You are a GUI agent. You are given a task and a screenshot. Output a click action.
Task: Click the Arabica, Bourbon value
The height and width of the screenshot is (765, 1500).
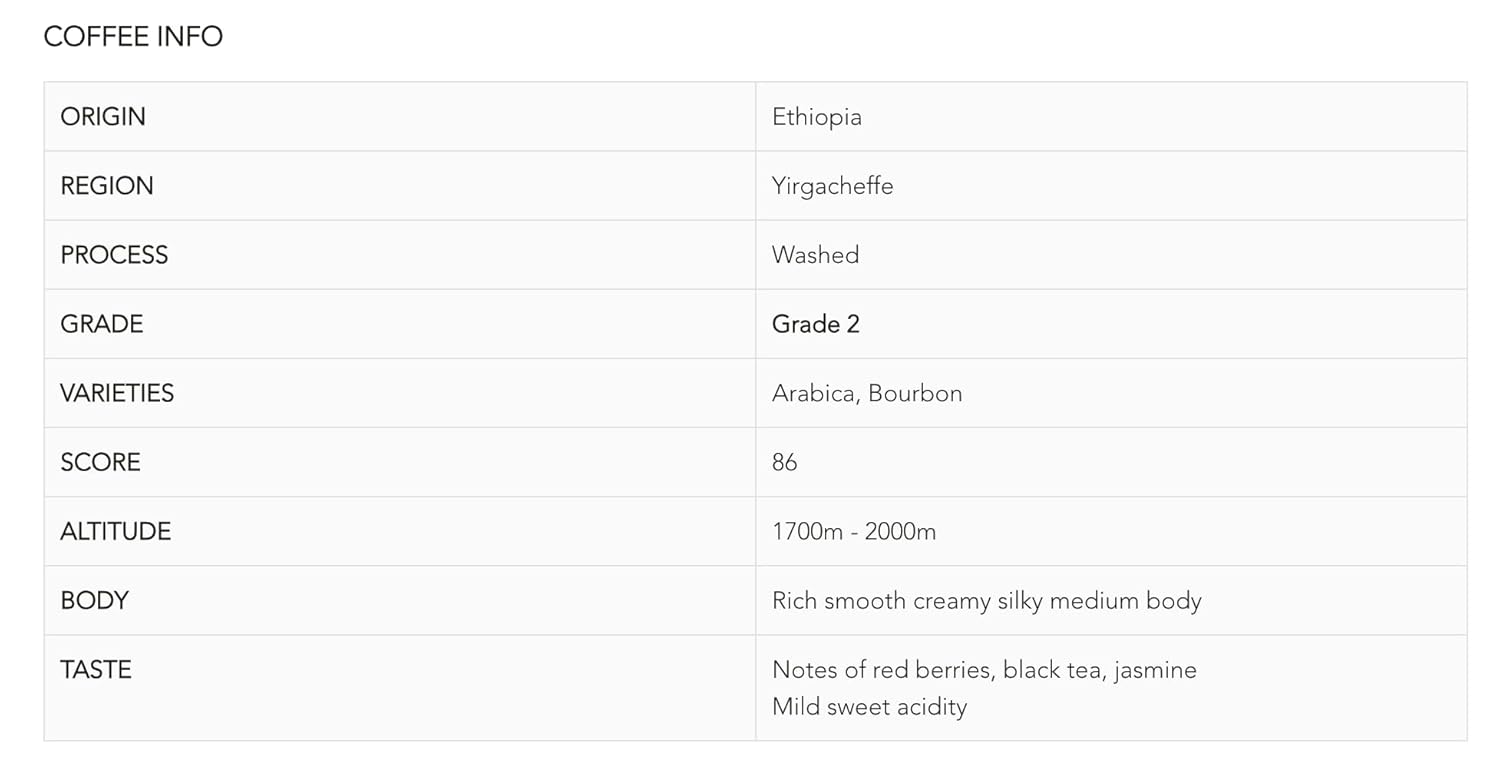pos(866,393)
